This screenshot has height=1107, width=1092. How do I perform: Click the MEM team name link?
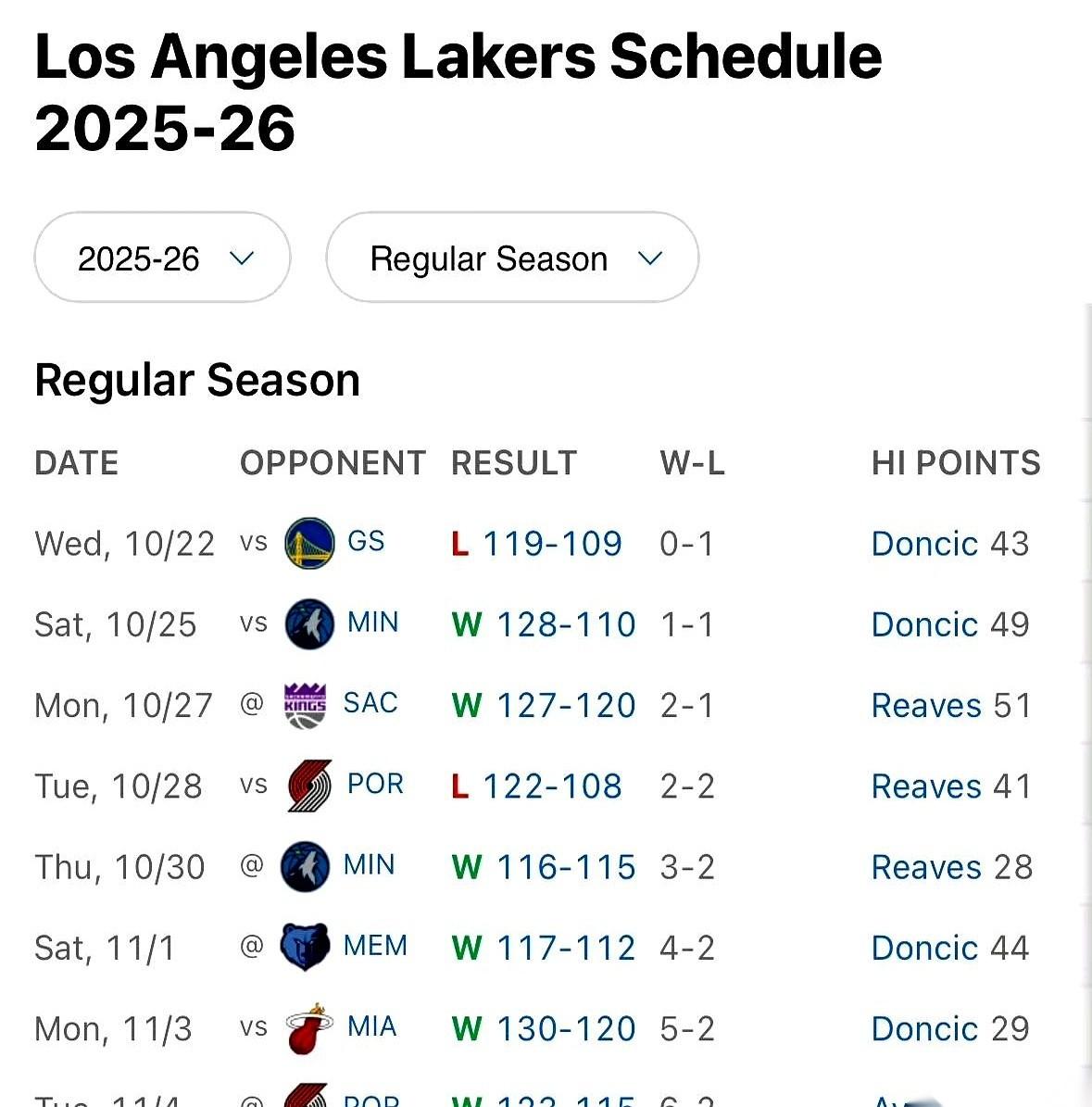(x=375, y=946)
